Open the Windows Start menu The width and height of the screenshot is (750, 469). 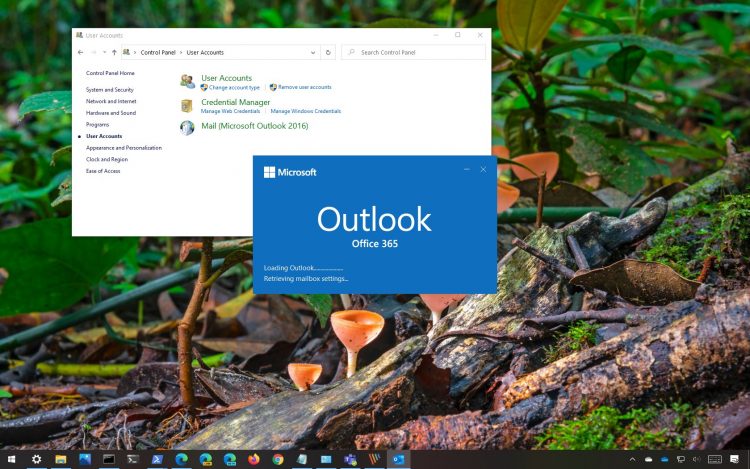pos(11,459)
